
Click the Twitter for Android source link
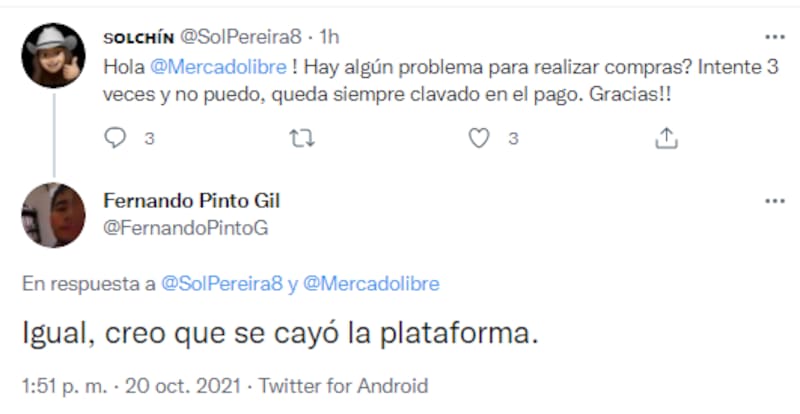coord(346,385)
